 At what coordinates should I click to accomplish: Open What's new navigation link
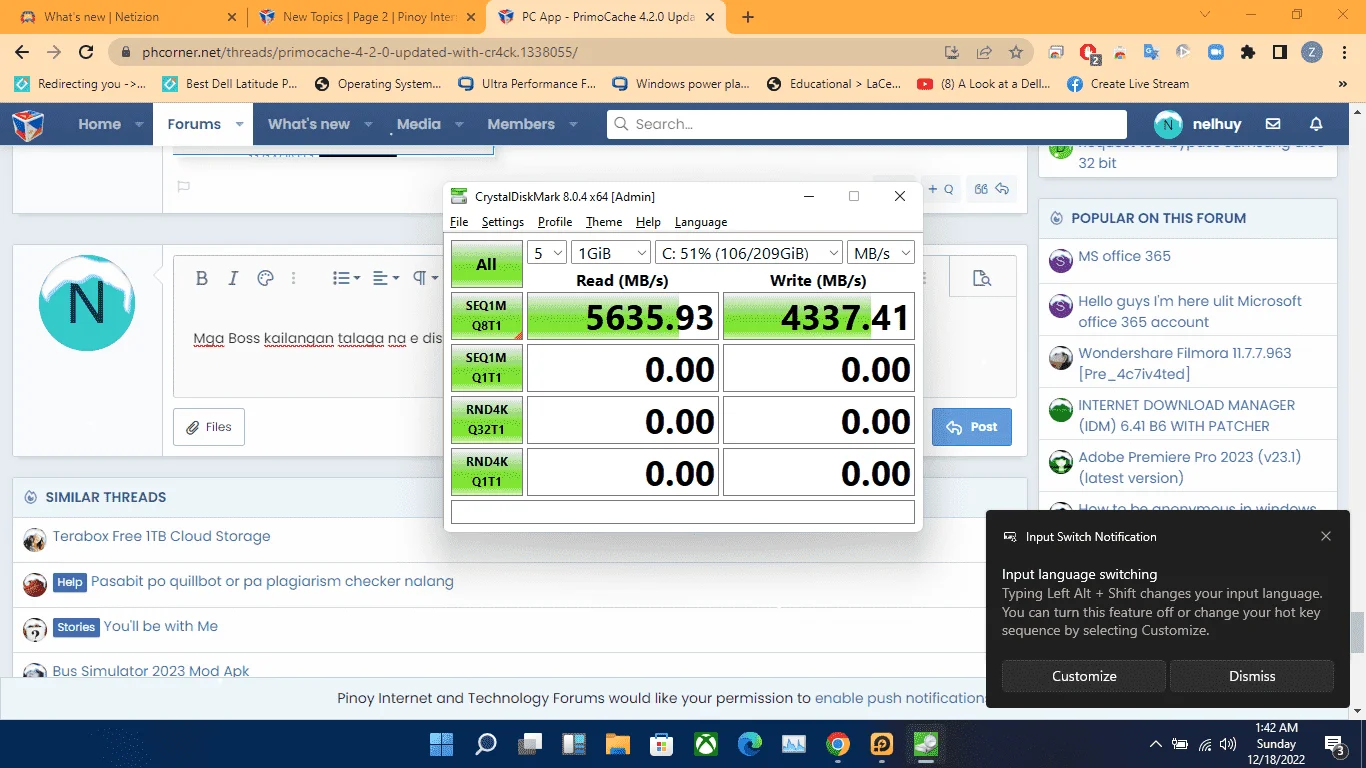(x=309, y=124)
